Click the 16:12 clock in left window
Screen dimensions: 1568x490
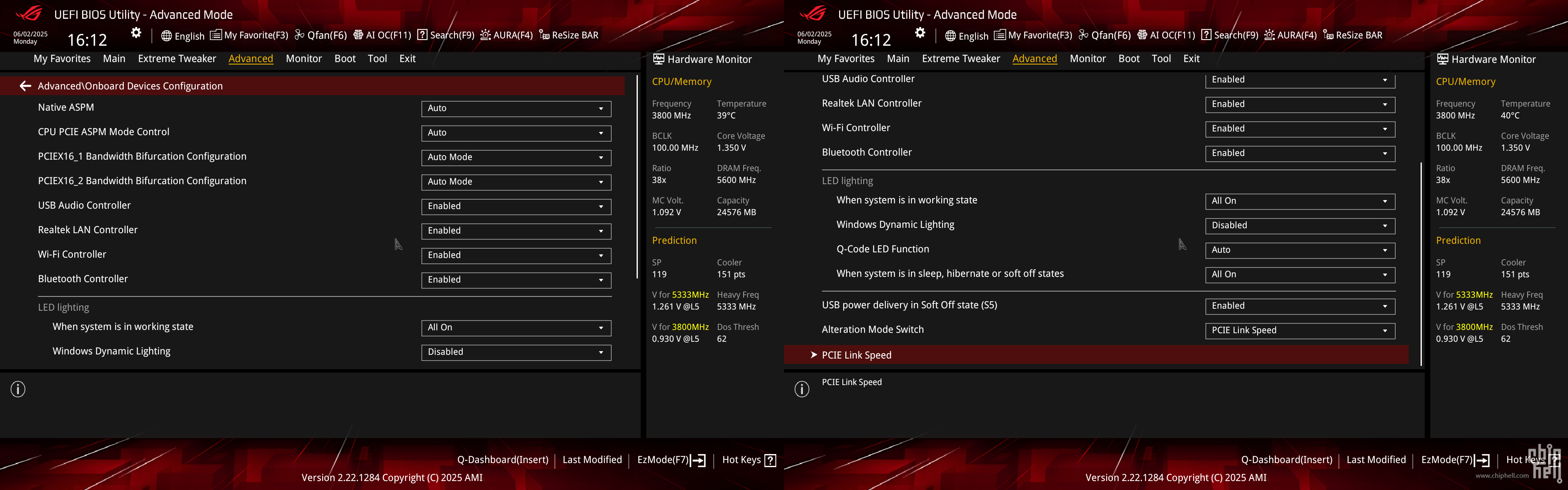[x=87, y=40]
